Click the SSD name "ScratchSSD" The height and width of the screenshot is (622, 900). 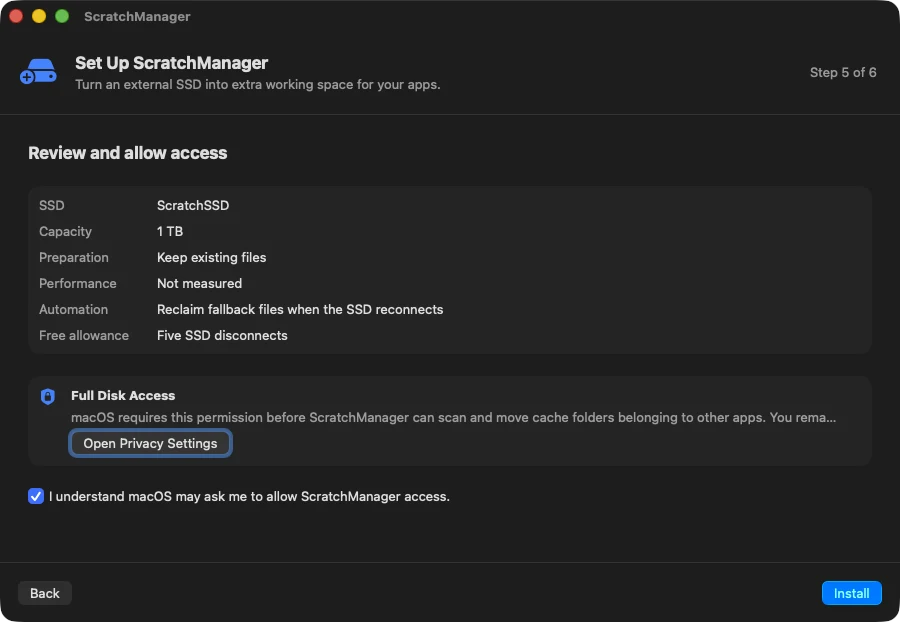193,205
